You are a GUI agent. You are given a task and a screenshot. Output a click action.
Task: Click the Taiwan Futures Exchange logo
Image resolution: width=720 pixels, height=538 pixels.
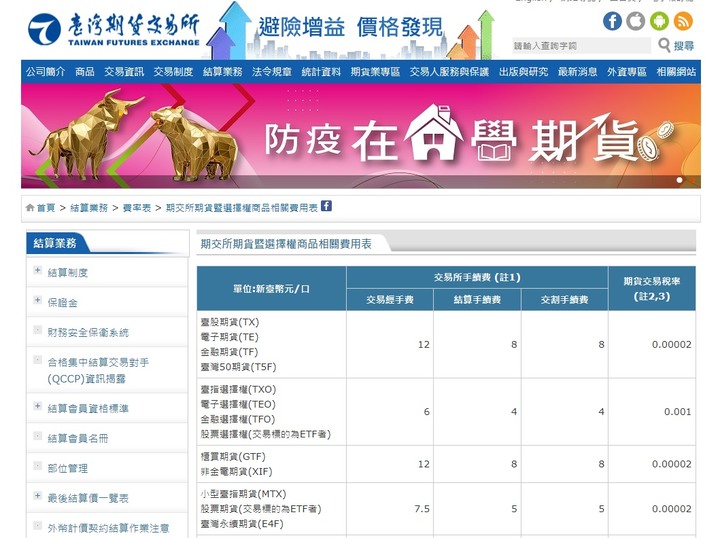click(x=114, y=29)
